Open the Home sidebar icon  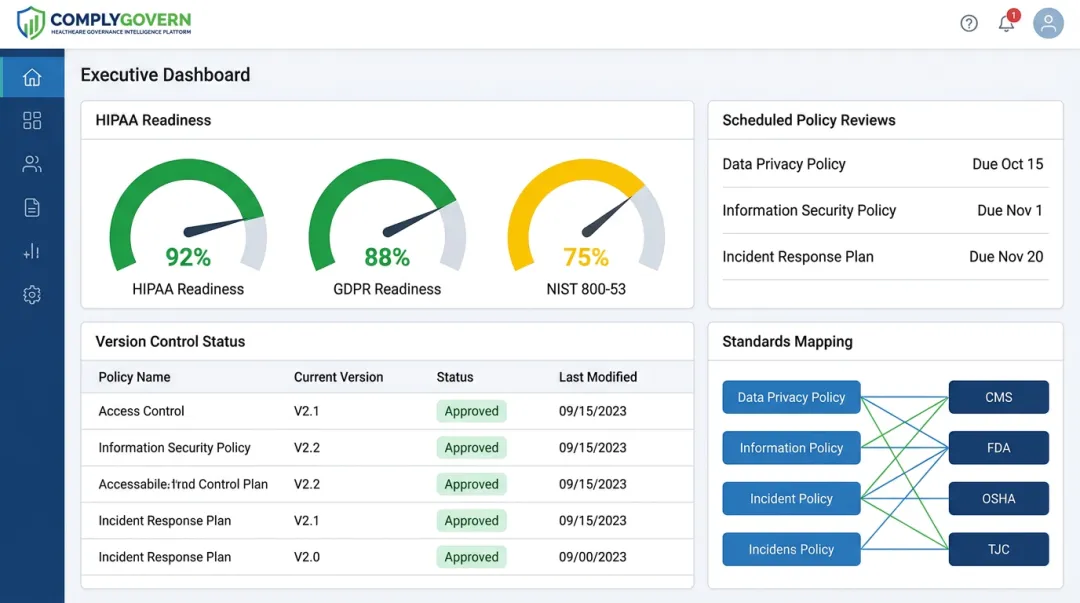[x=32, y=77]
